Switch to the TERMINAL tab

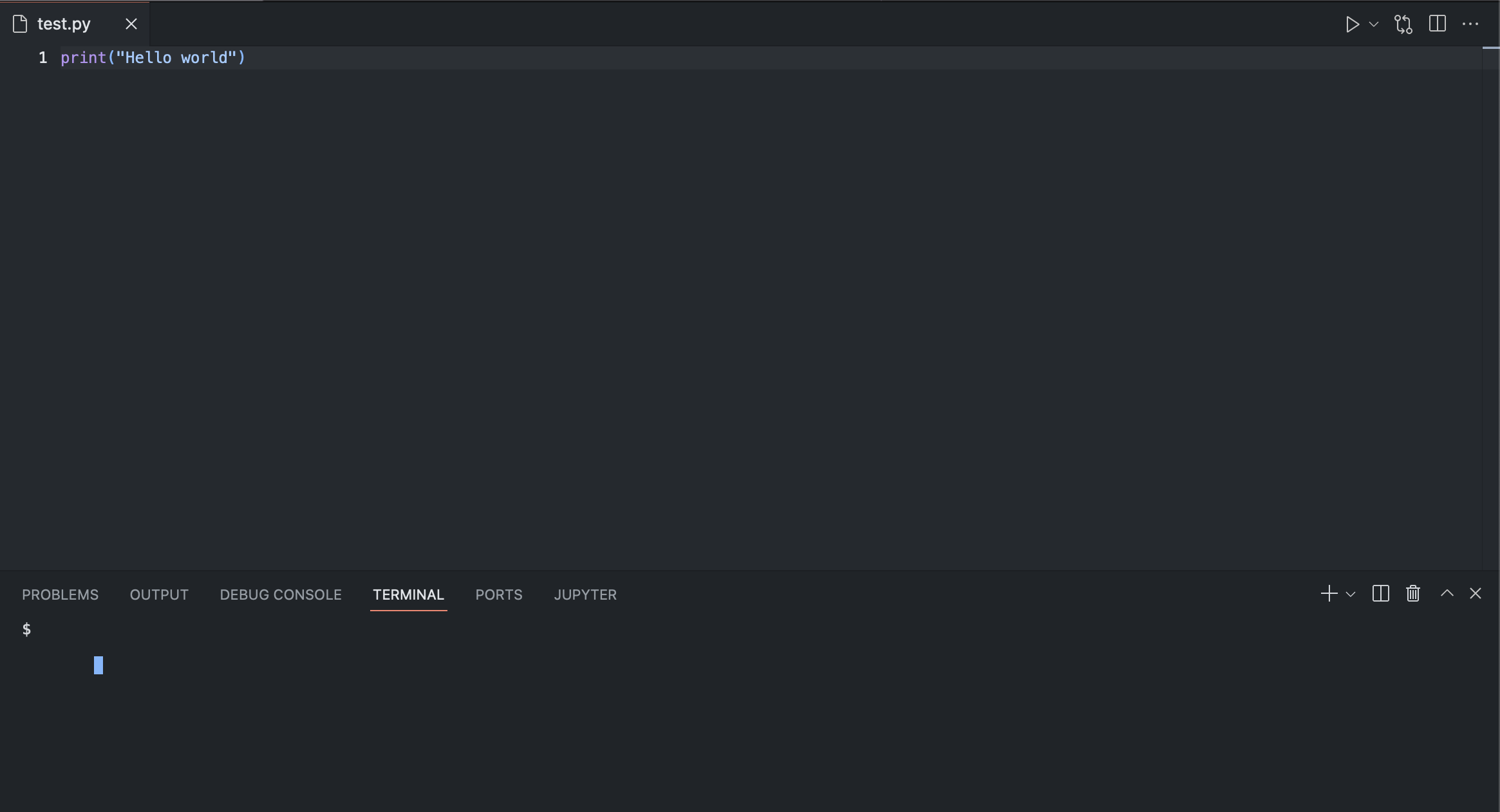click(408, 595)
